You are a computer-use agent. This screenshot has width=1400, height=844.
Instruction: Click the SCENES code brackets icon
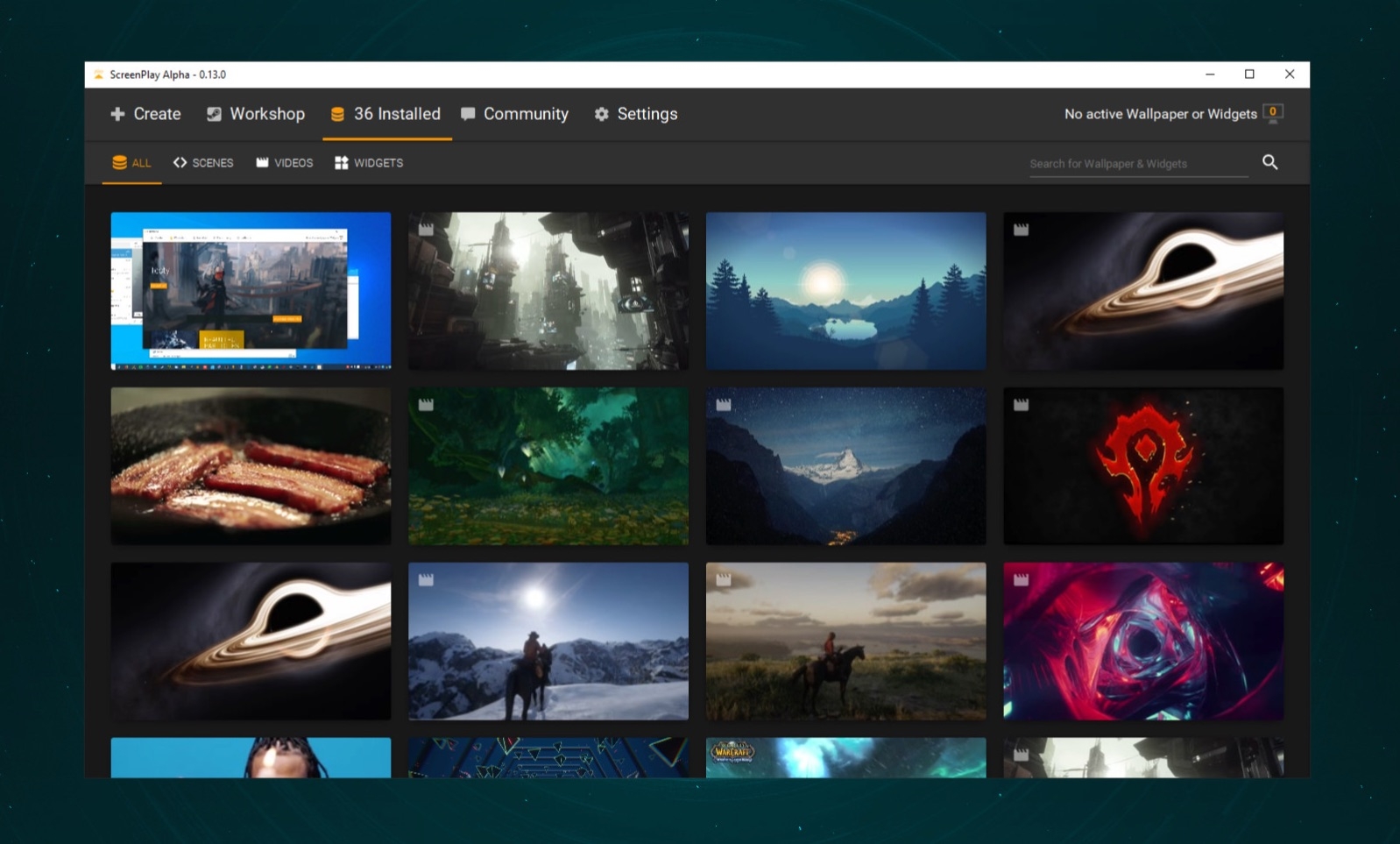pyautogui.click(x=180, y=162)
